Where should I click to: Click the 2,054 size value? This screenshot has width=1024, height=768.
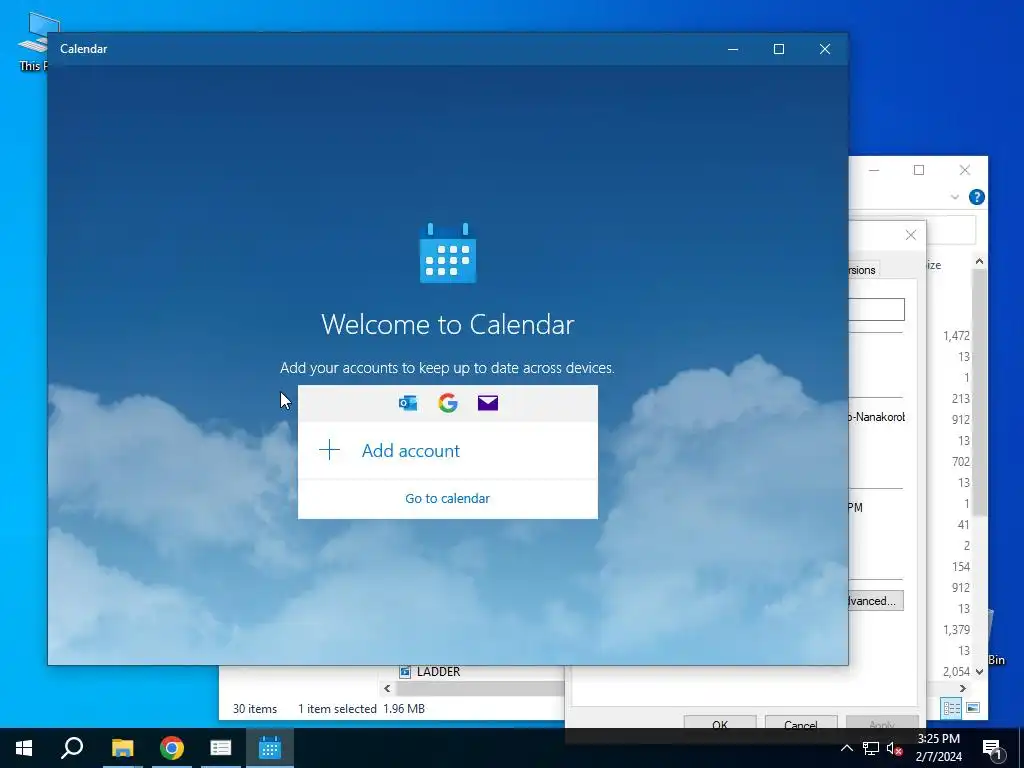956,671
